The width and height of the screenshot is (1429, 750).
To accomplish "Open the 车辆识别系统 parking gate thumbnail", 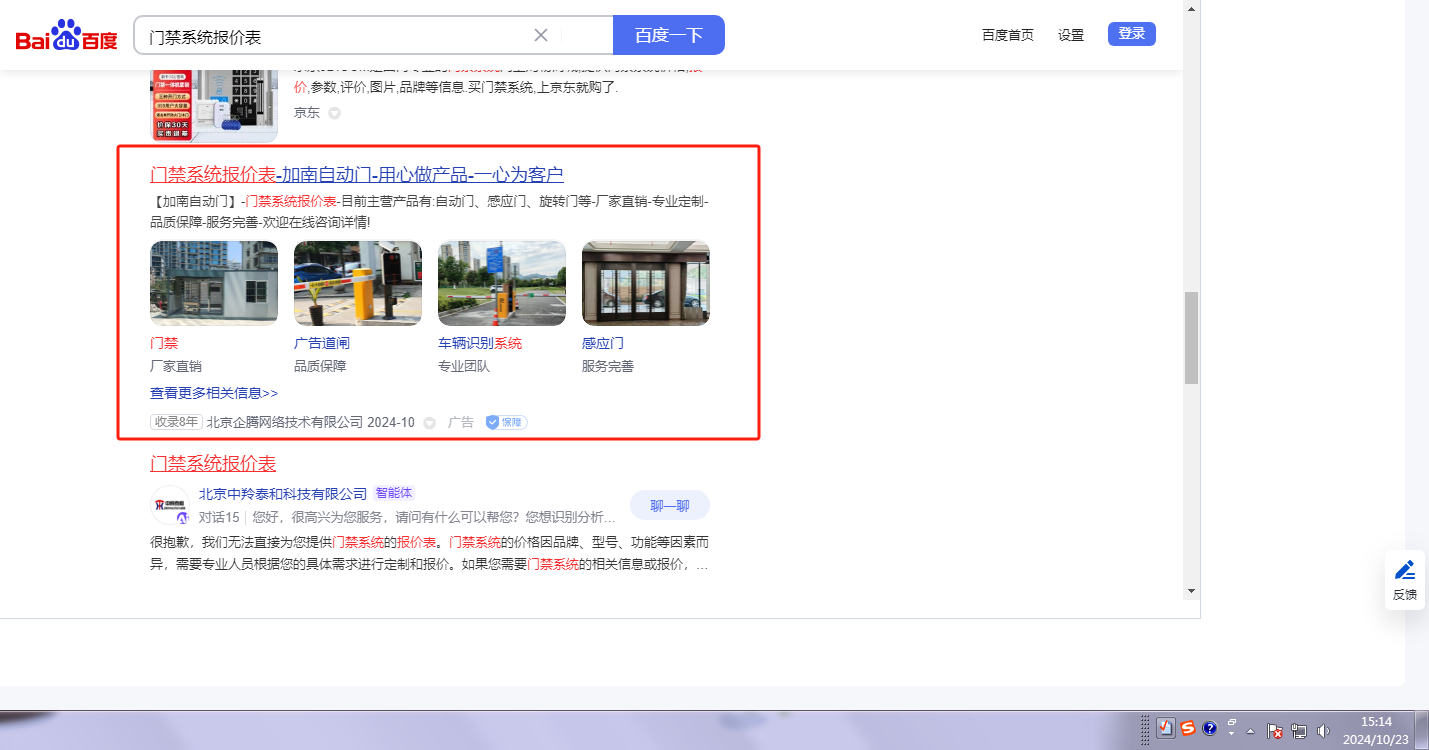I will point(502,283).
